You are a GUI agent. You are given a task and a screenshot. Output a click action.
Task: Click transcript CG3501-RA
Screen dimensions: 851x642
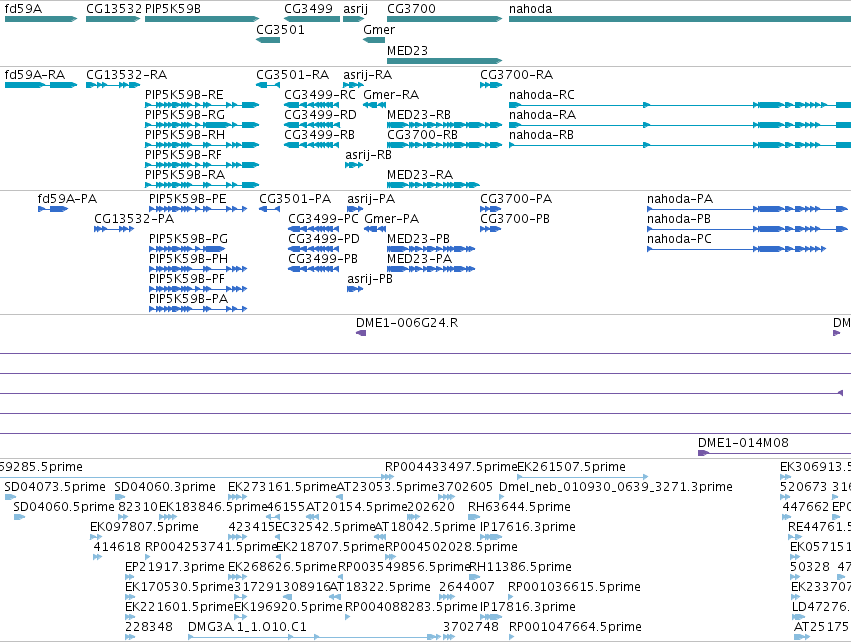tap(293, 75)
